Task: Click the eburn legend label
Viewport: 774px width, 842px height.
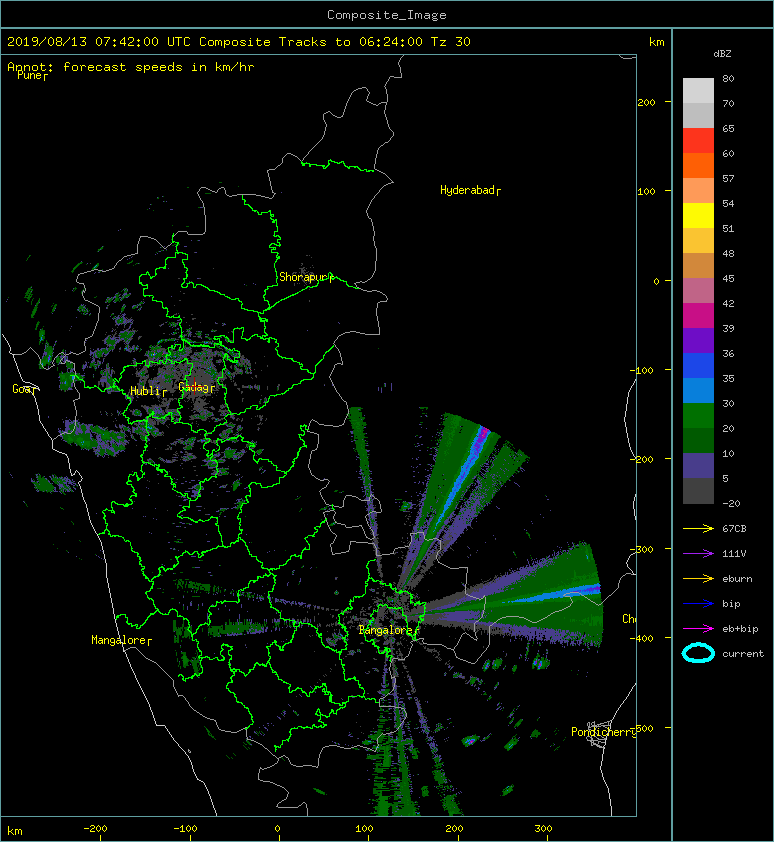Action: click(x=737, y=579)
